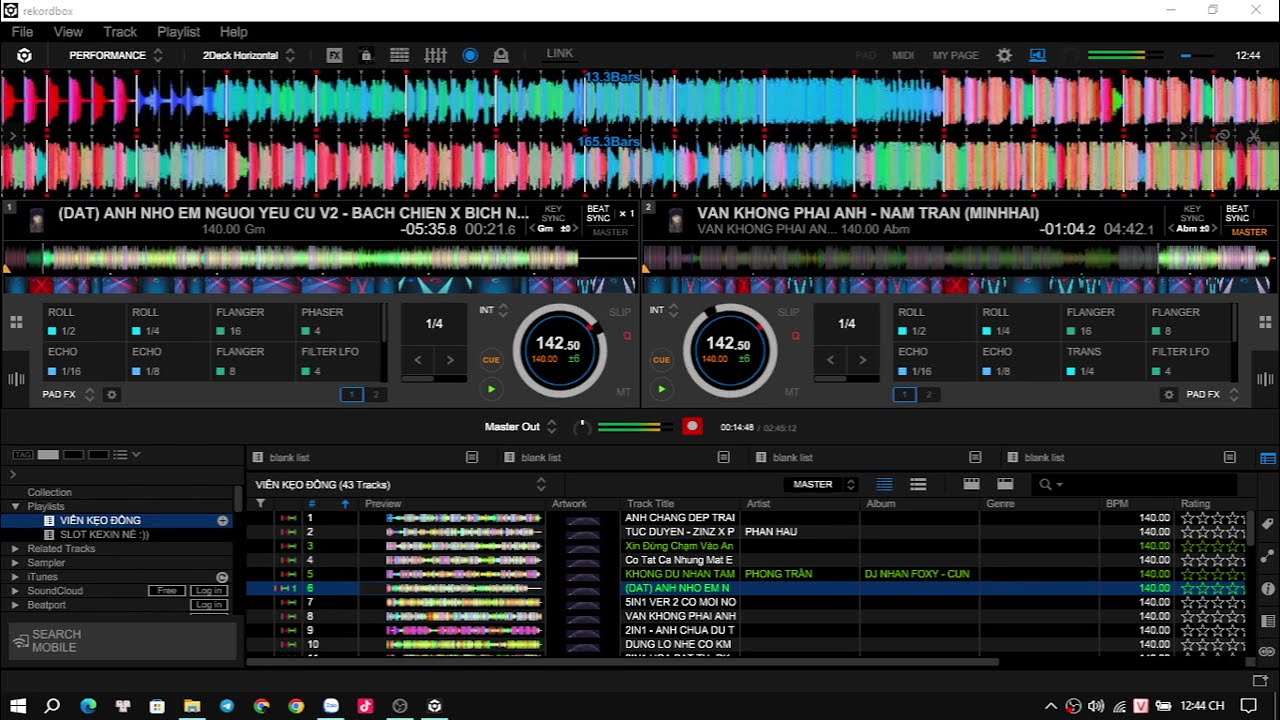Image resolution: width=1280 pixels, height=720 pixels.
Task: Open the tag info icon in right sidebar
Action: point(1268,524)
